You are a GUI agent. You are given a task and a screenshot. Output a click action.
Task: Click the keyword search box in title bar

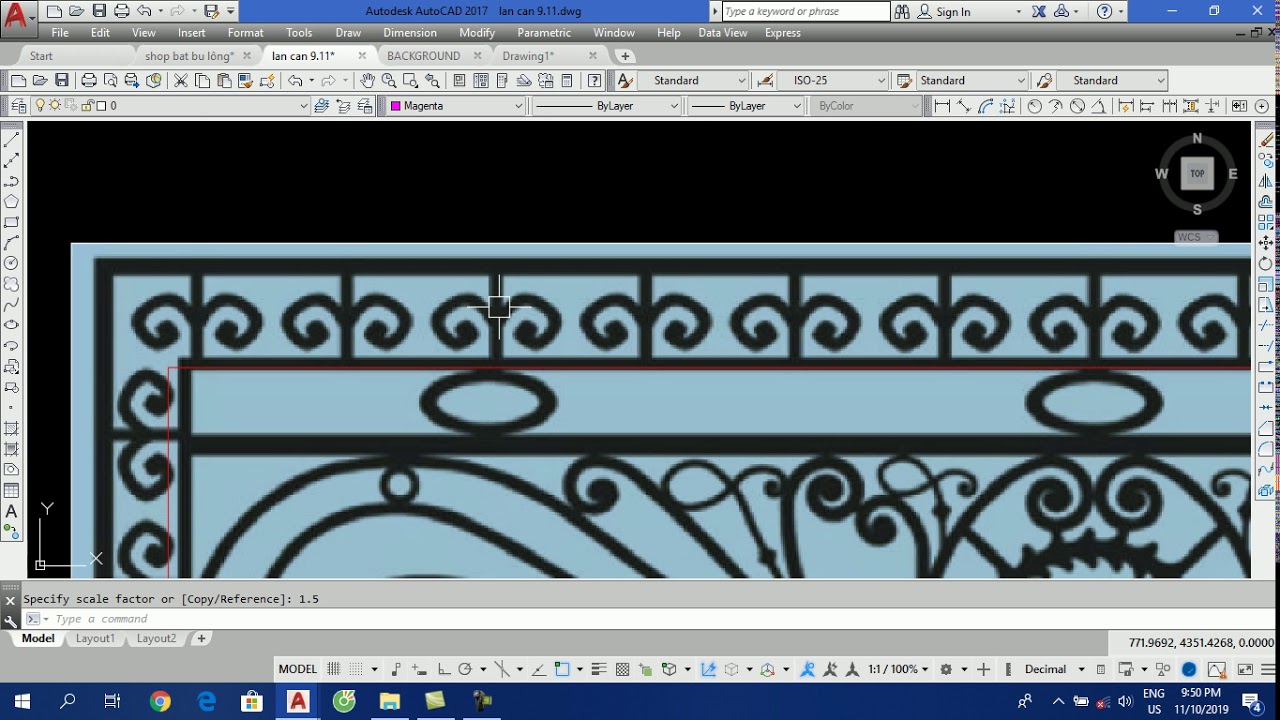point(806,12)
